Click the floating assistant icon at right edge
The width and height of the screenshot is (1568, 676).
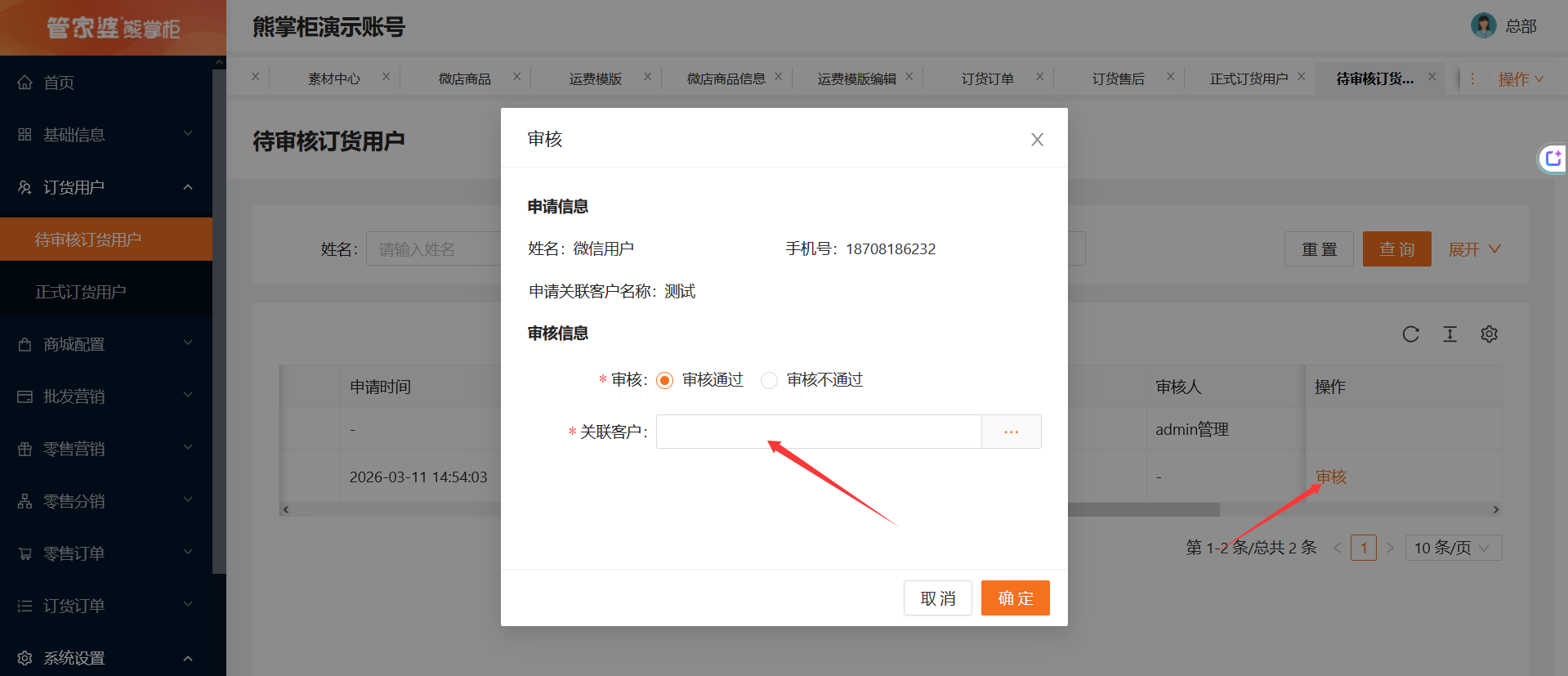click(1552, 159)
